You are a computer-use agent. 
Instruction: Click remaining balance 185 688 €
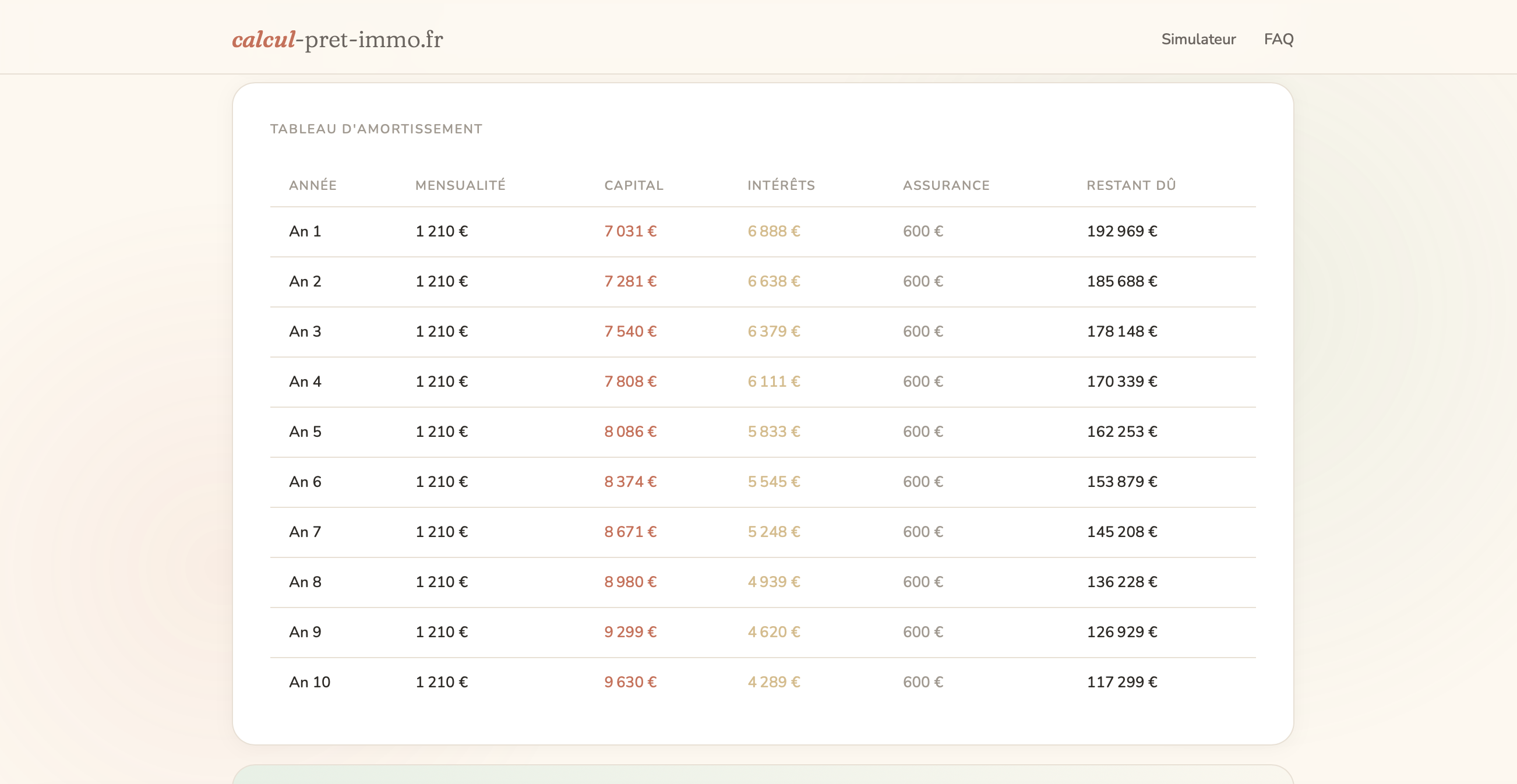point(1122,281)
